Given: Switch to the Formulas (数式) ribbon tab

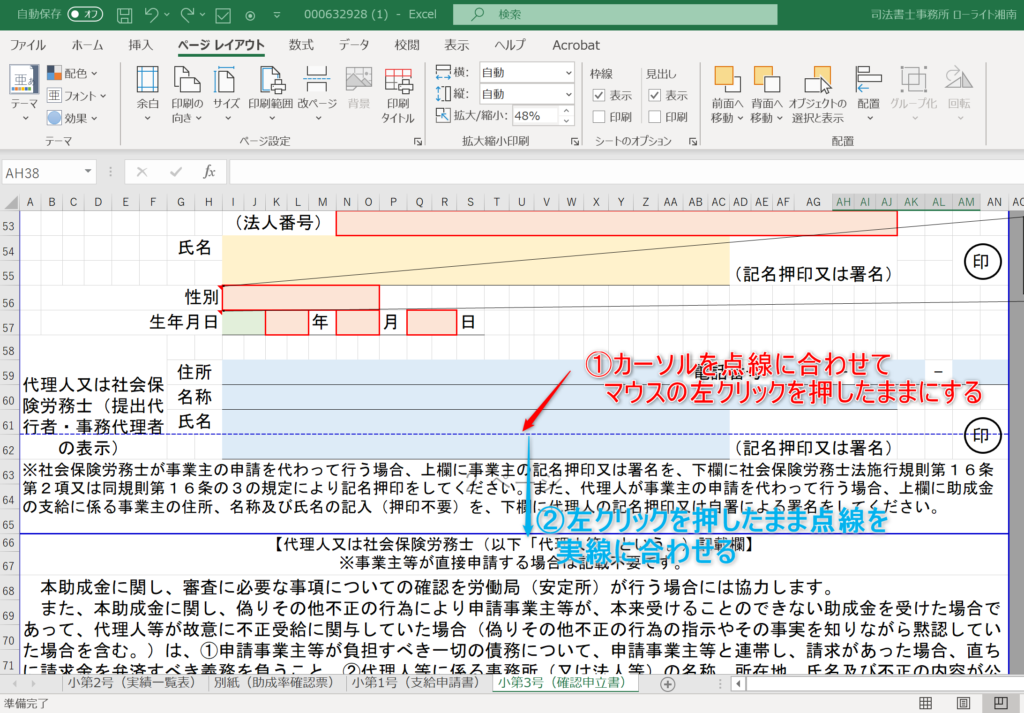Looking at the screenshot, I should pos(301,45).
